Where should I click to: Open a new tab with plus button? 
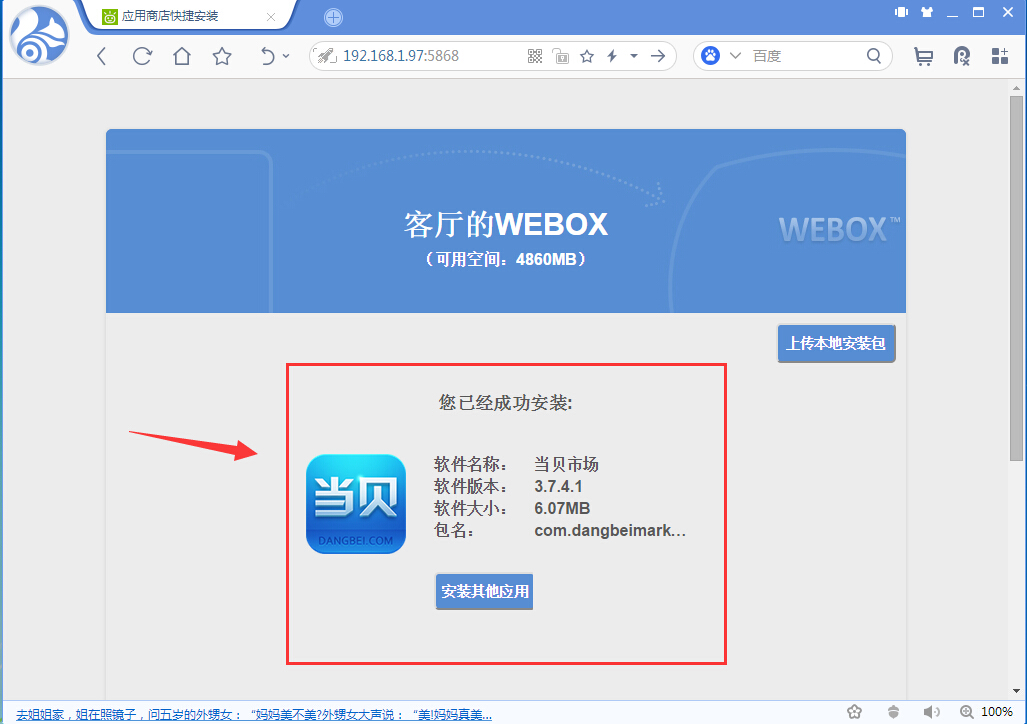click(333, 18)
